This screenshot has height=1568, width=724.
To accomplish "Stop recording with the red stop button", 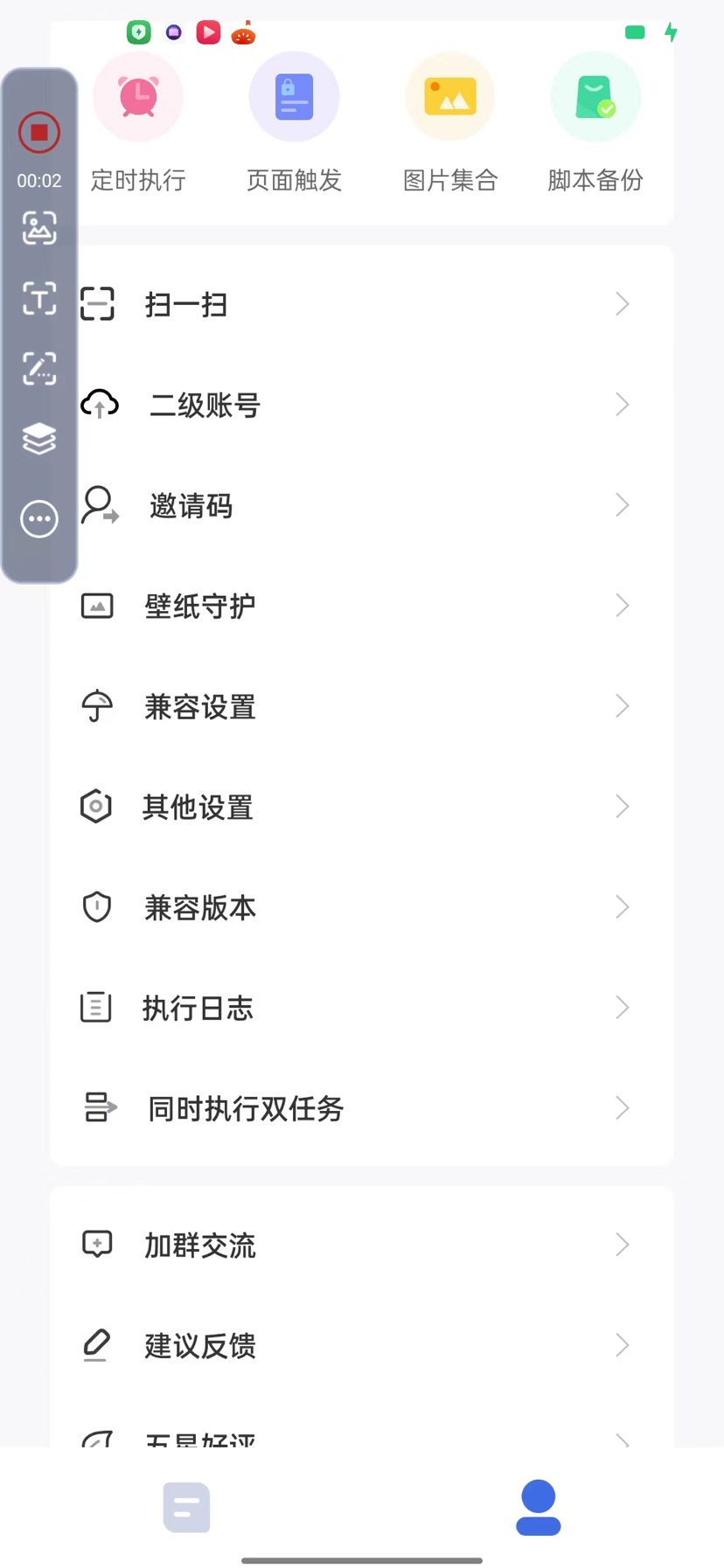I will 39,133.
